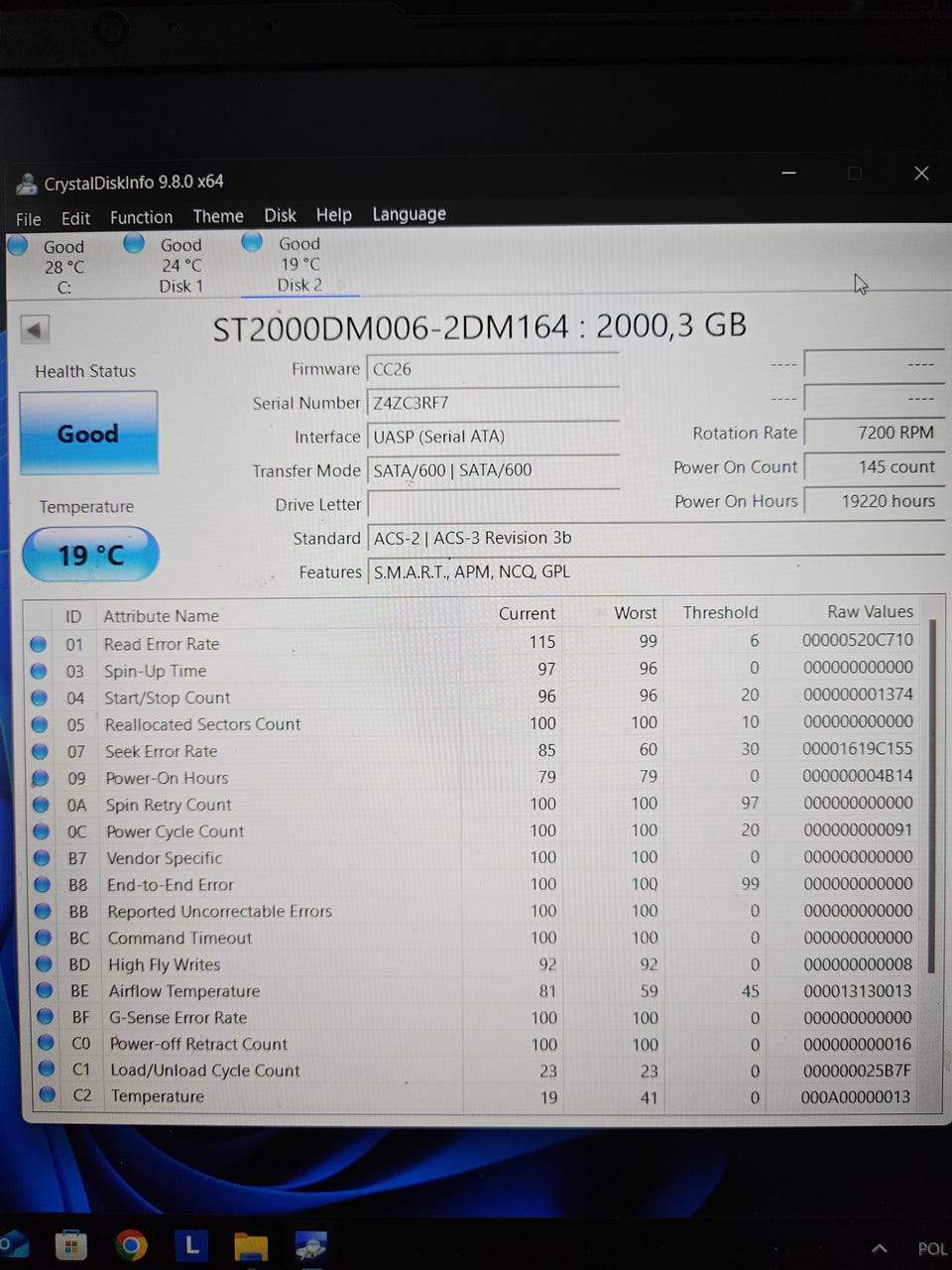Click the Raw Values column header
Image resolution: width=952 pixels, height=1270 pixels.
pyautogui.click(x=870, y=612)
